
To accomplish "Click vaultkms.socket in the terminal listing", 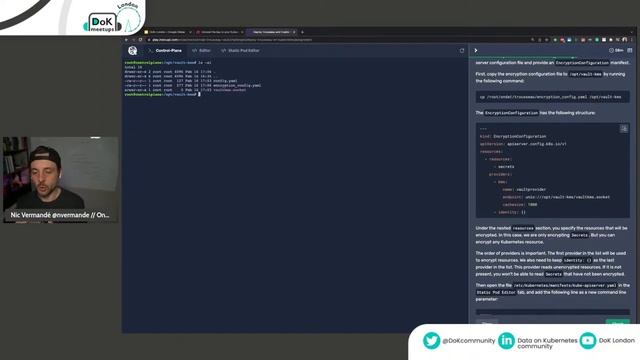I will 229,90.
